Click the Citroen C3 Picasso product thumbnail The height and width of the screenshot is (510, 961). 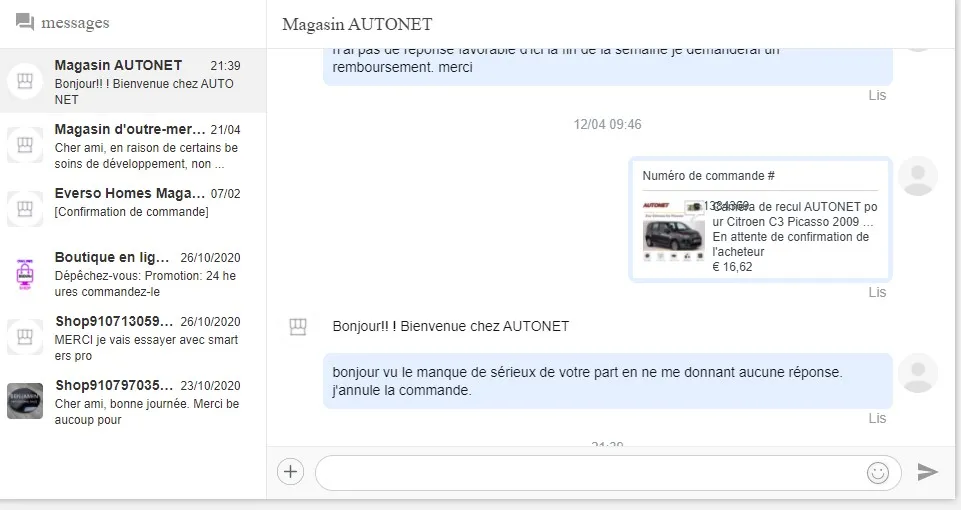point(674,232)
